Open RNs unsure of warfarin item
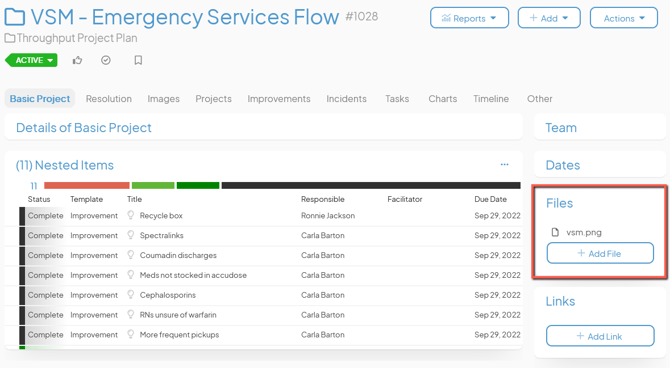Viewport: 670px width, 368px height. [x=178, y=315]
